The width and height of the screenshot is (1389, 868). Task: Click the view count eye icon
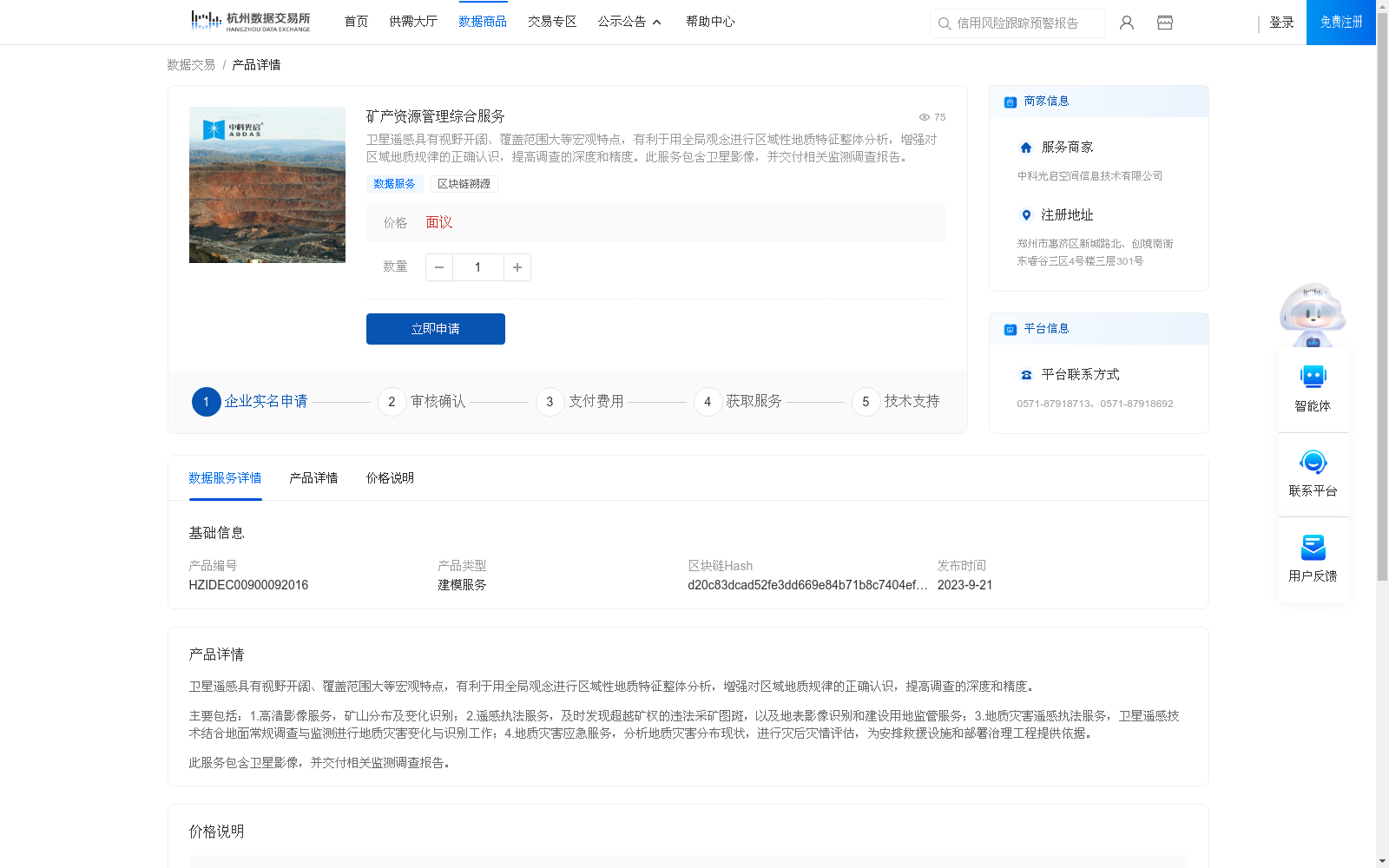pyautogui.click(x=925, y=117)
